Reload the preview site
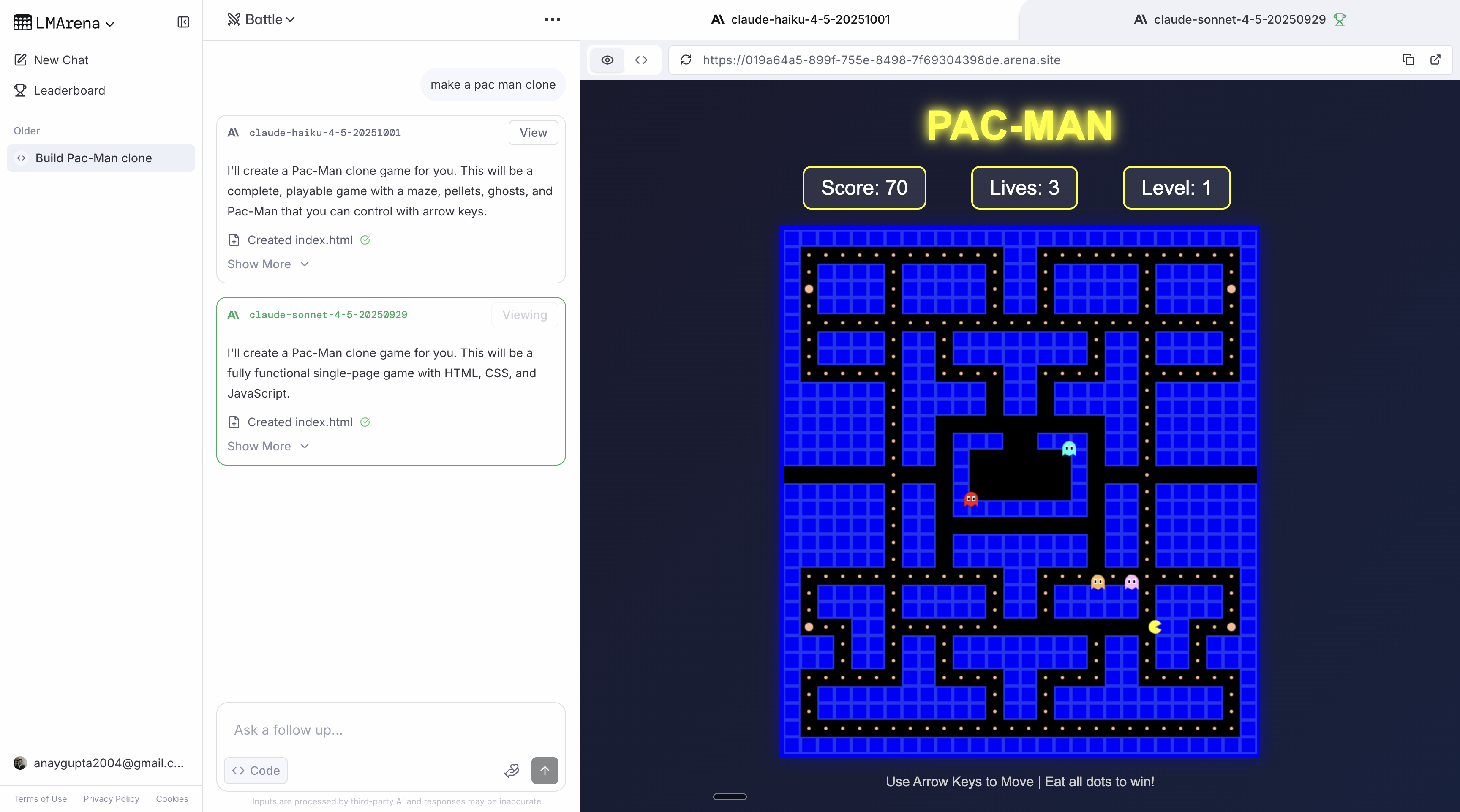1460x812 pixels. tap(686, 60)
